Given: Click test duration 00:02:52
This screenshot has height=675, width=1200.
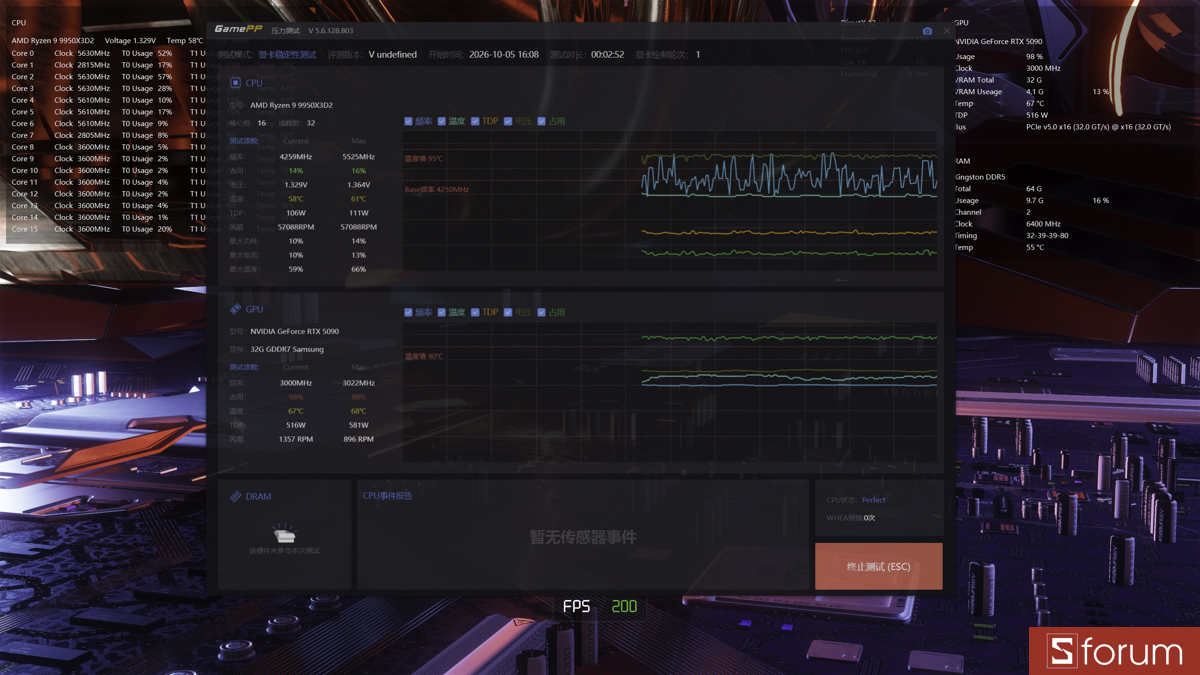Looking at the screenshot, I should point(607,55).
